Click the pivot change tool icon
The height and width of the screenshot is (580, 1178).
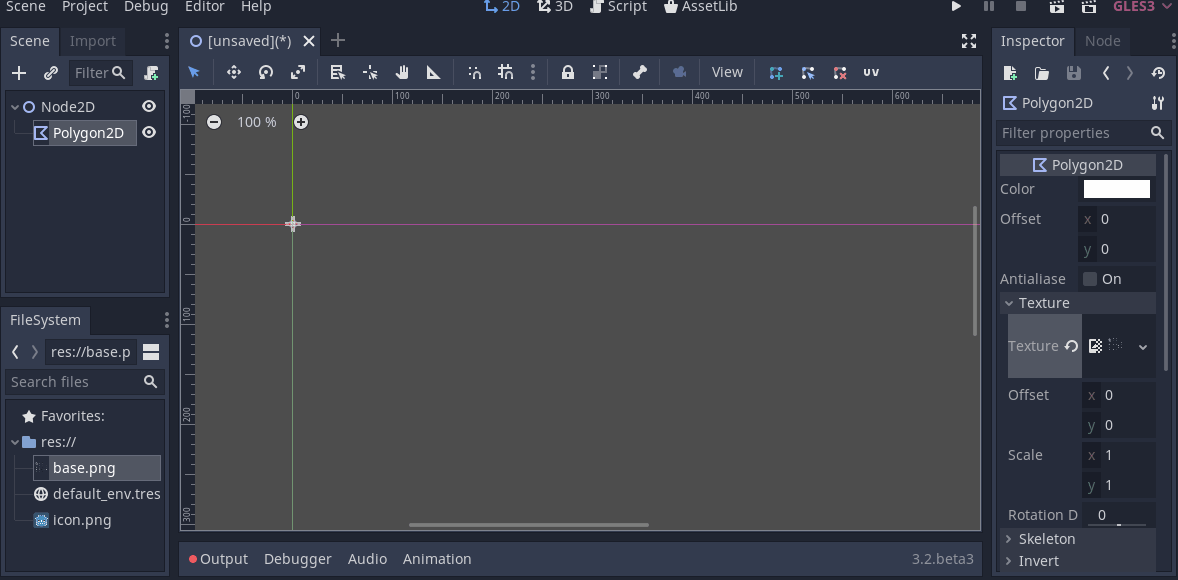370,72
